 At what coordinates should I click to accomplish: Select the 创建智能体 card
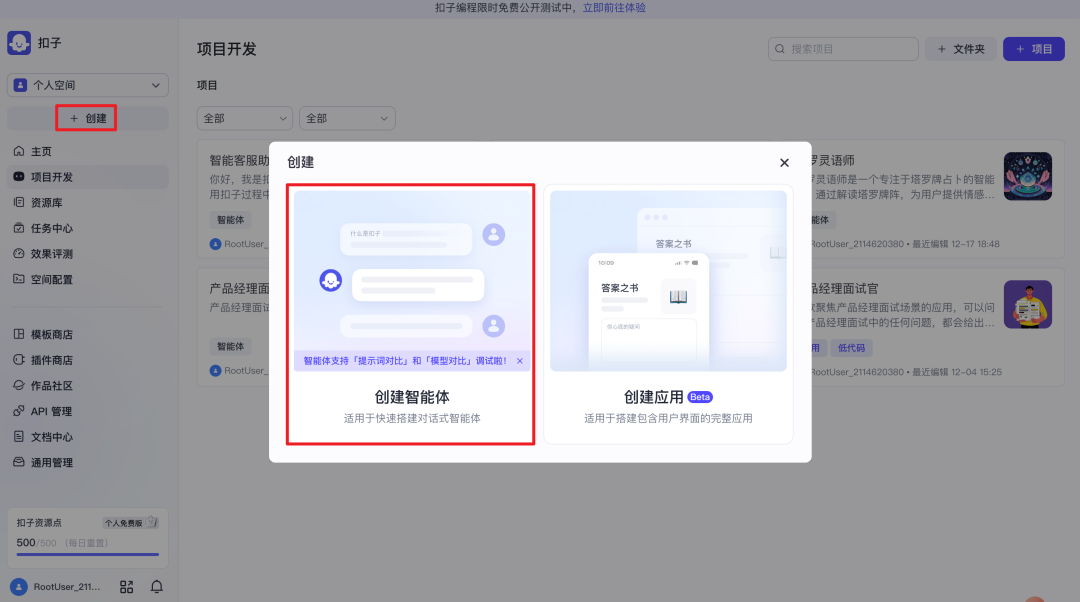coord(411,314)
